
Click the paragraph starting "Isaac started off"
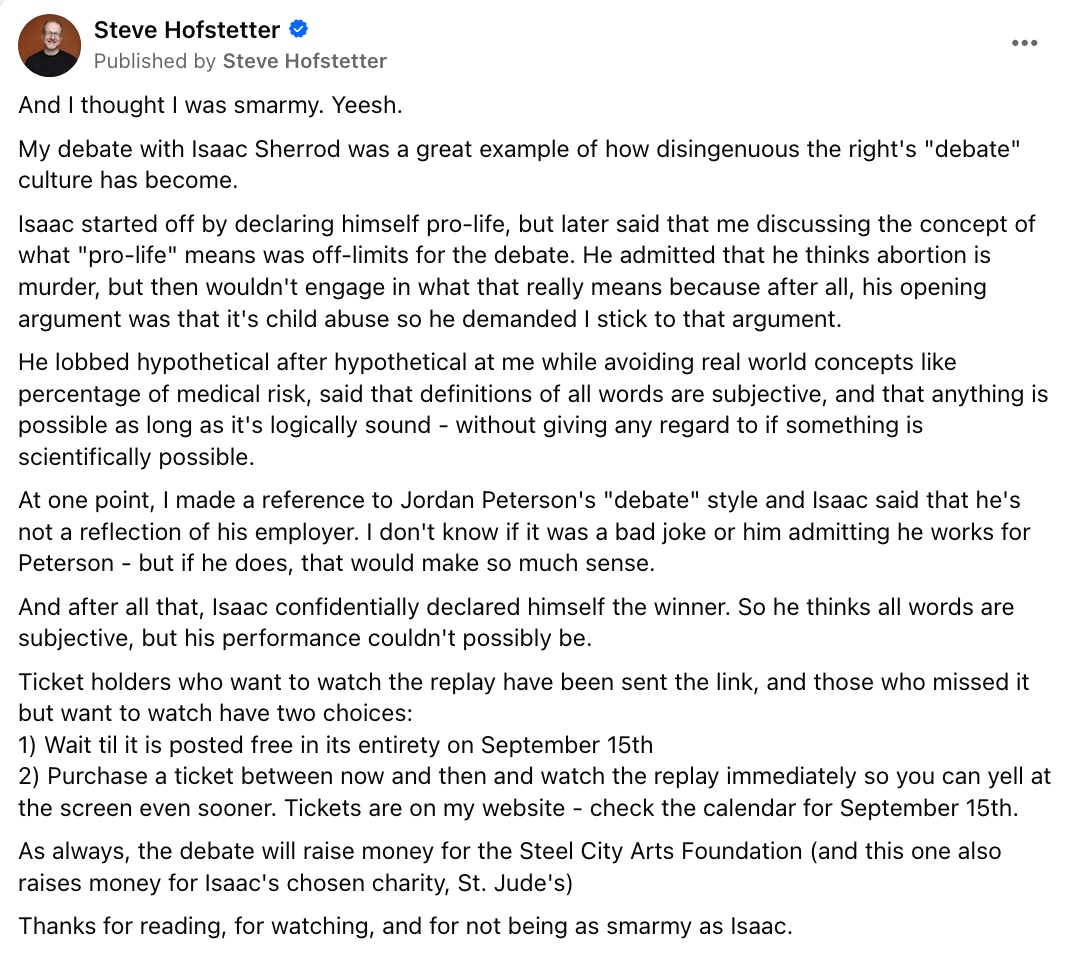tap(527, 271)
